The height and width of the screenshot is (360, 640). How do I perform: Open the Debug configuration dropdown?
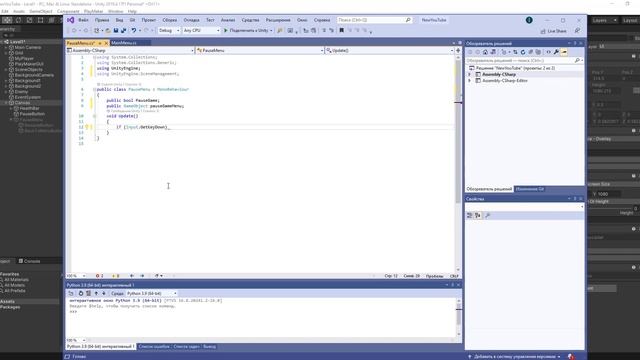point(169,31)
